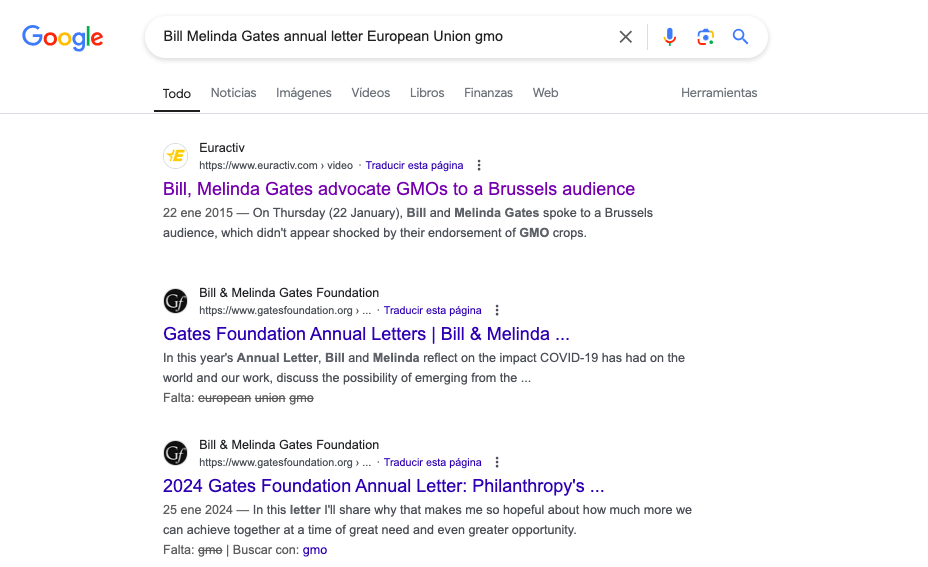
Task: Switch to the Imágenes tab
Action: [304, 93]
